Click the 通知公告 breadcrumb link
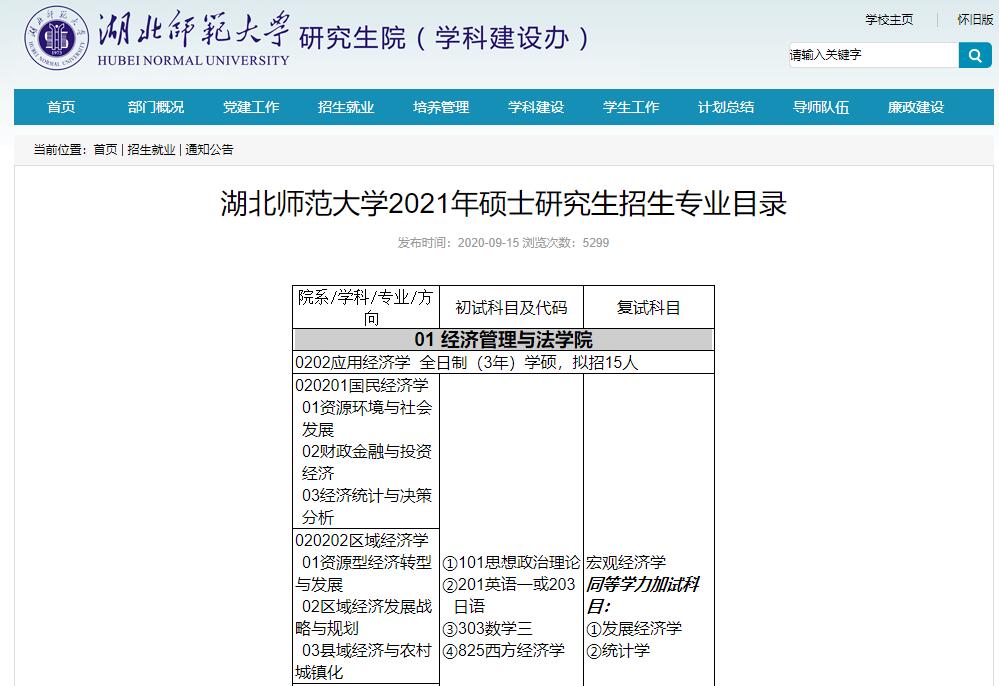The width and height of the screenshot is (999, 686). [209, 150]
